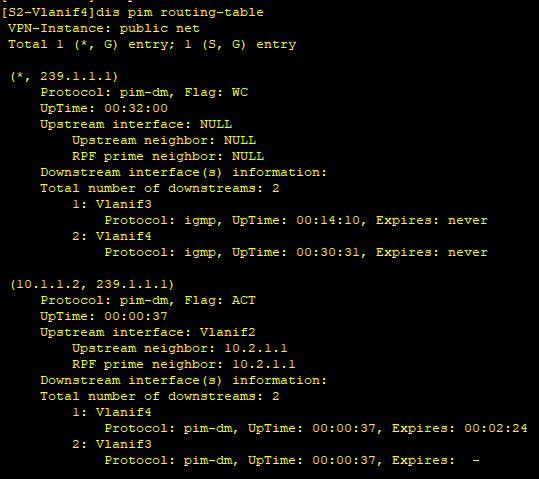Click the UpTime 00:14:10 igmp line
The height and width of the screenshot is (479, 539).
tap(296, 220)
